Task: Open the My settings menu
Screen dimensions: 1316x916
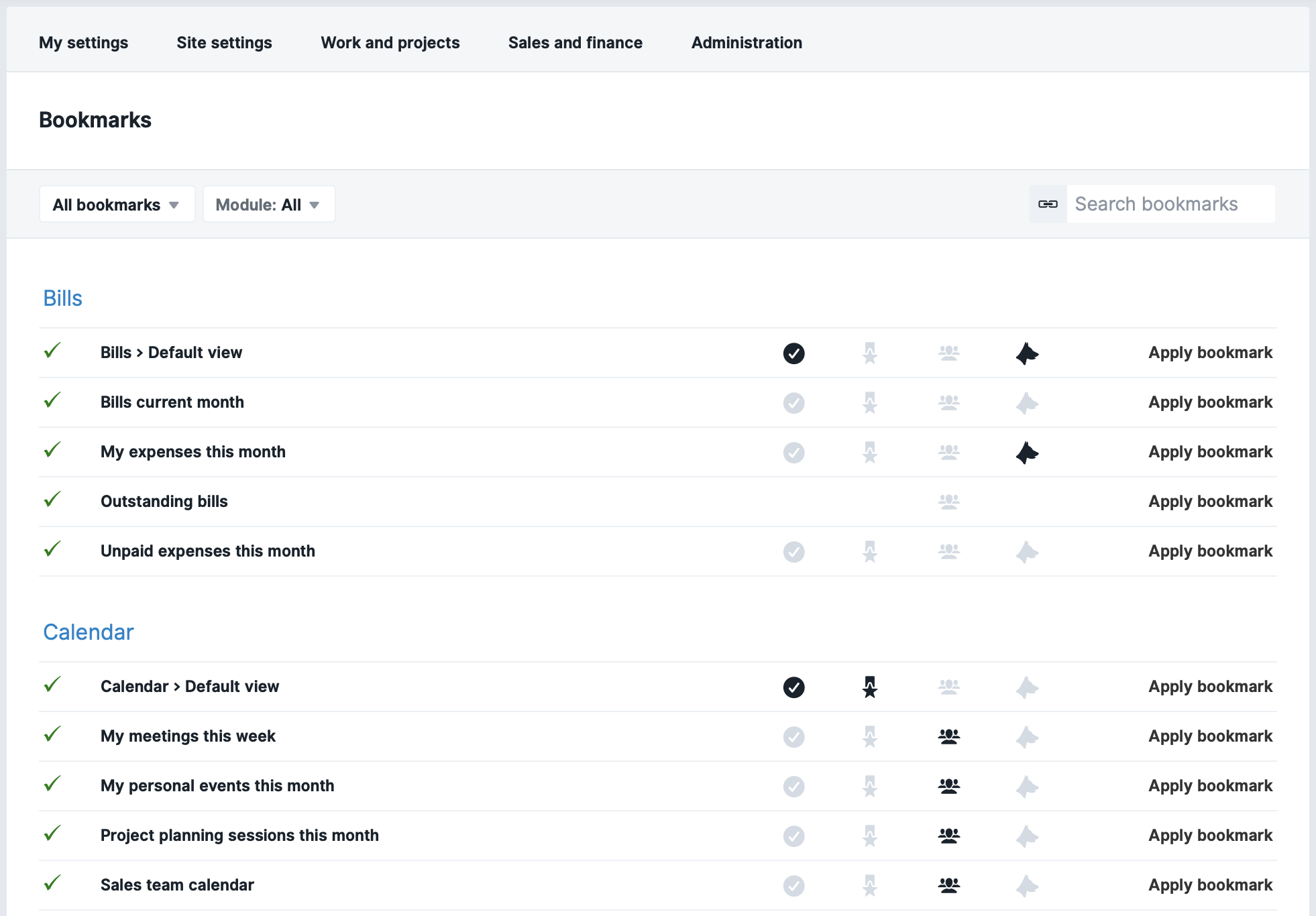Action: coord(84,42)
